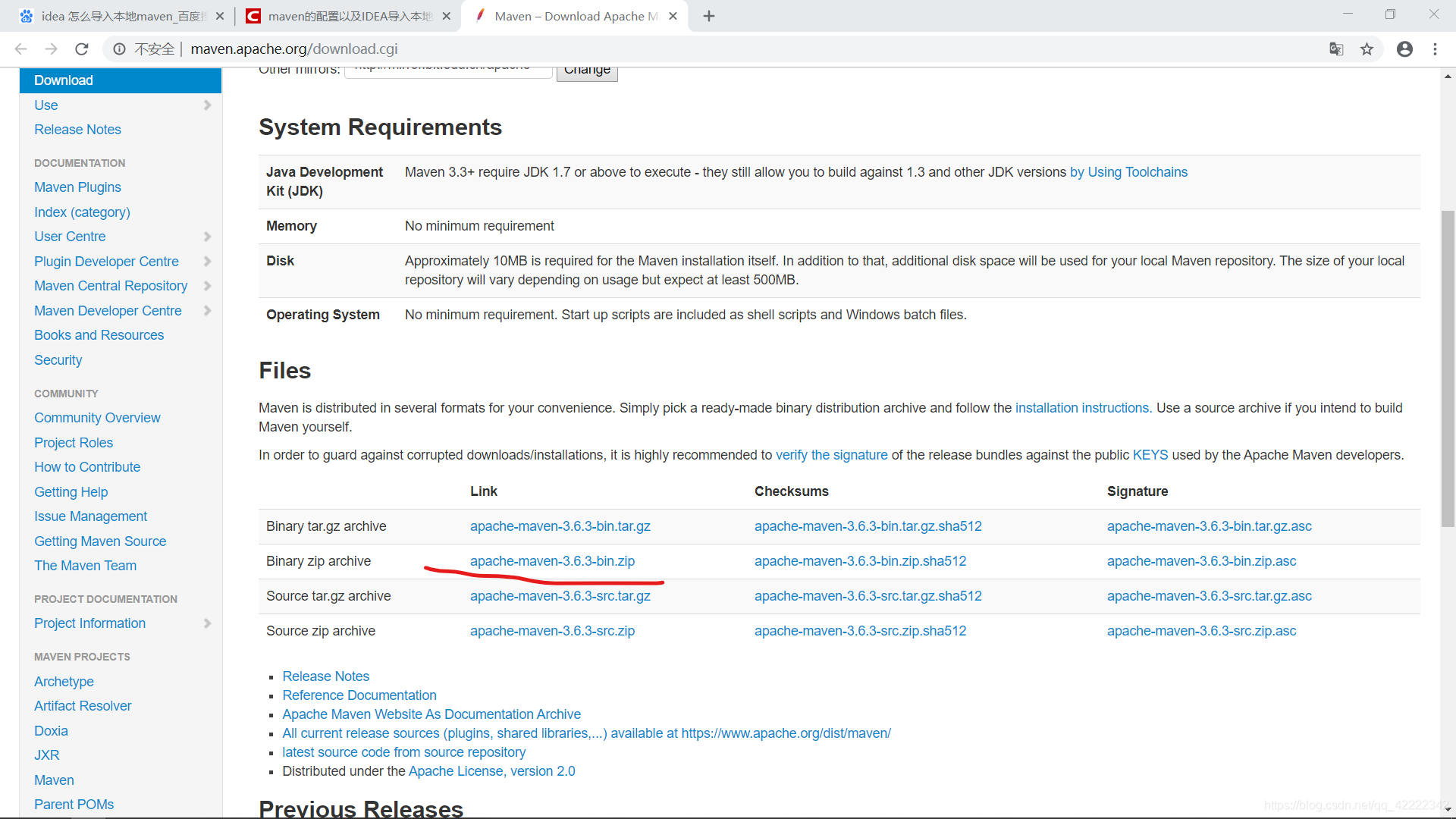Download apache-maven-3.6.3-src.zip
Viewport: 1456px width, 819px height.
[552, 631]
